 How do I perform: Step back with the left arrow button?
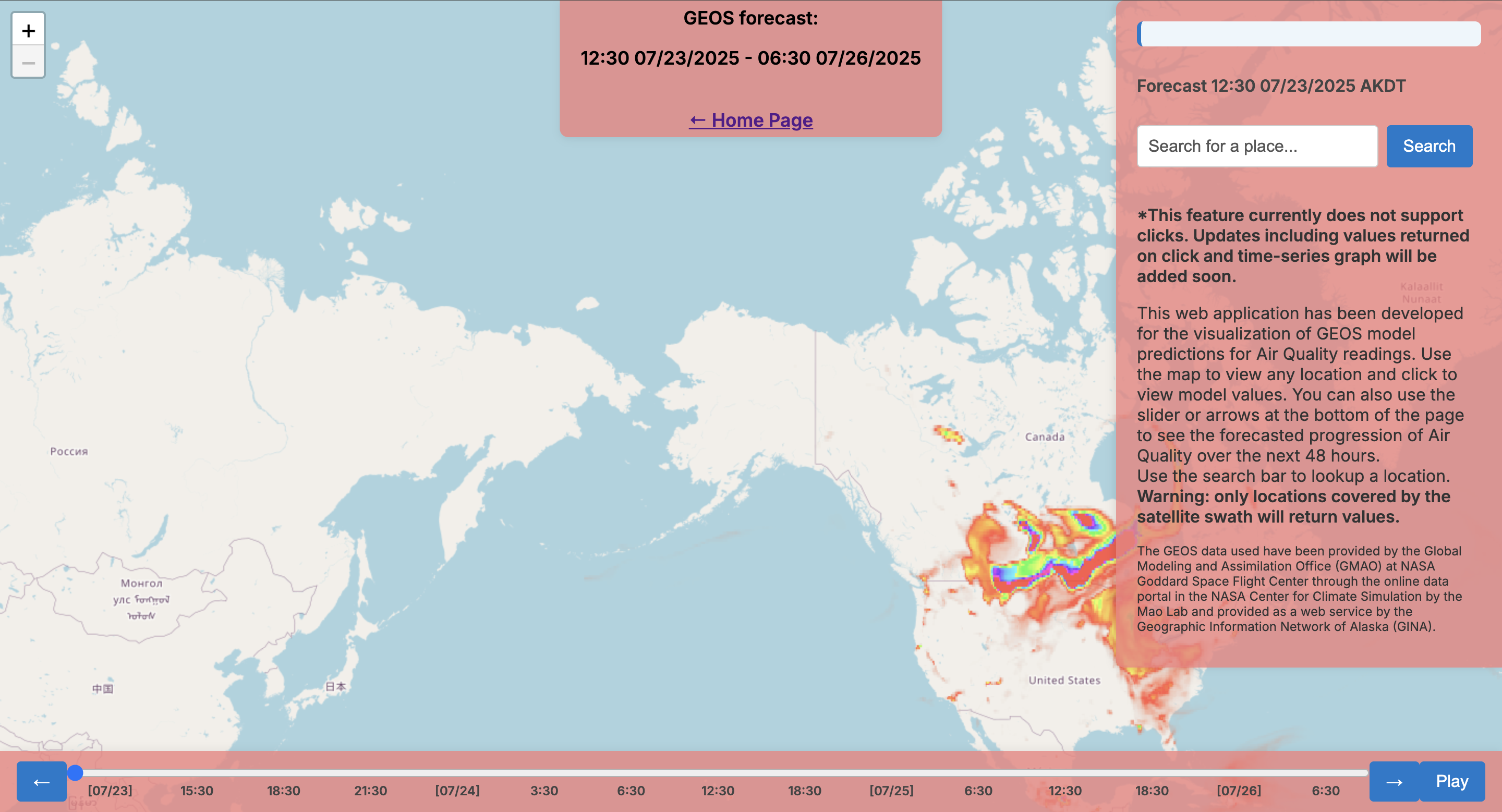click(41, 781)
